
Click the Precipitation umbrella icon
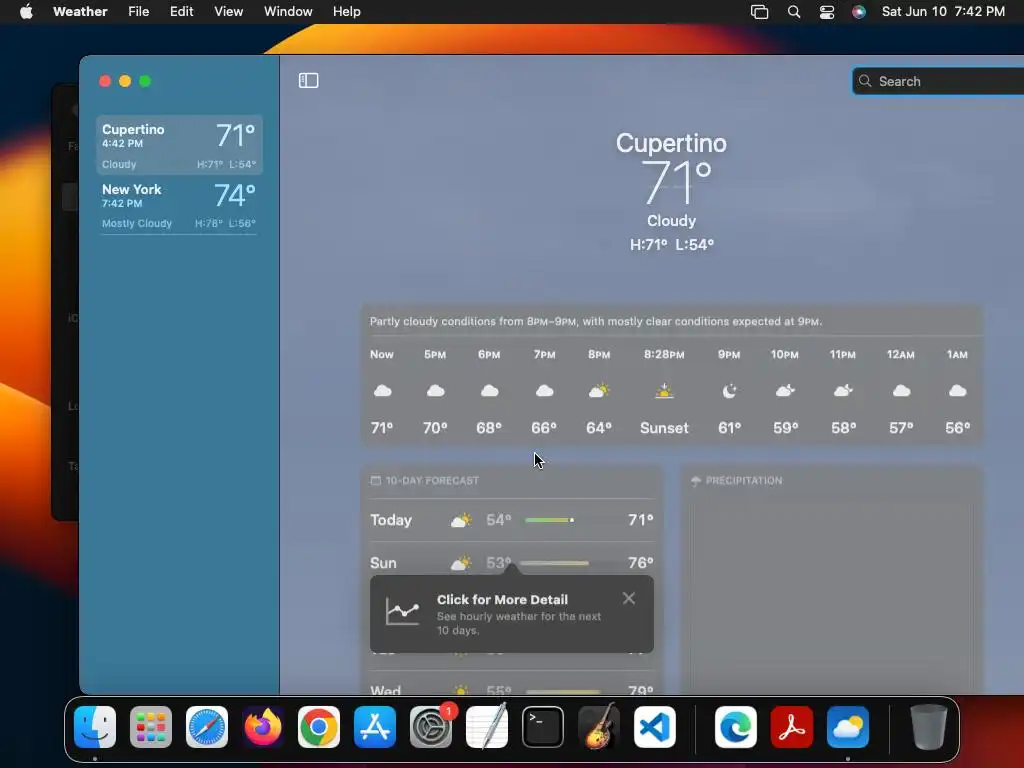[x=696, y=481]
